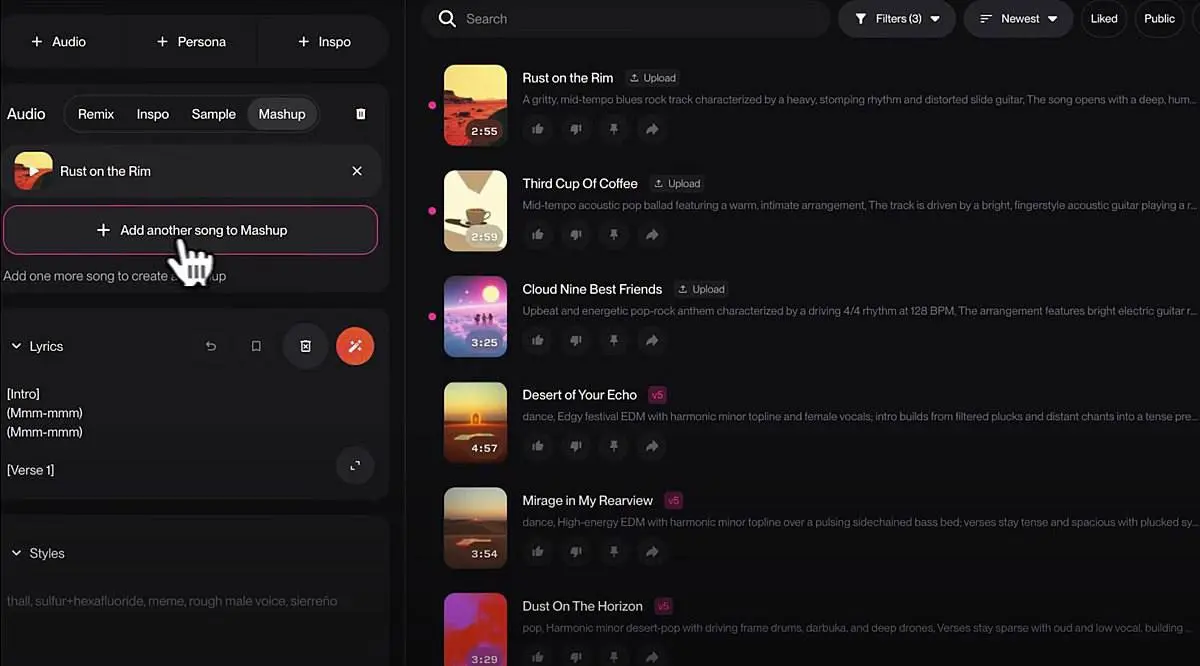
Task: Undo lyrics change with the arrow icon
Action: coord(211,346)
